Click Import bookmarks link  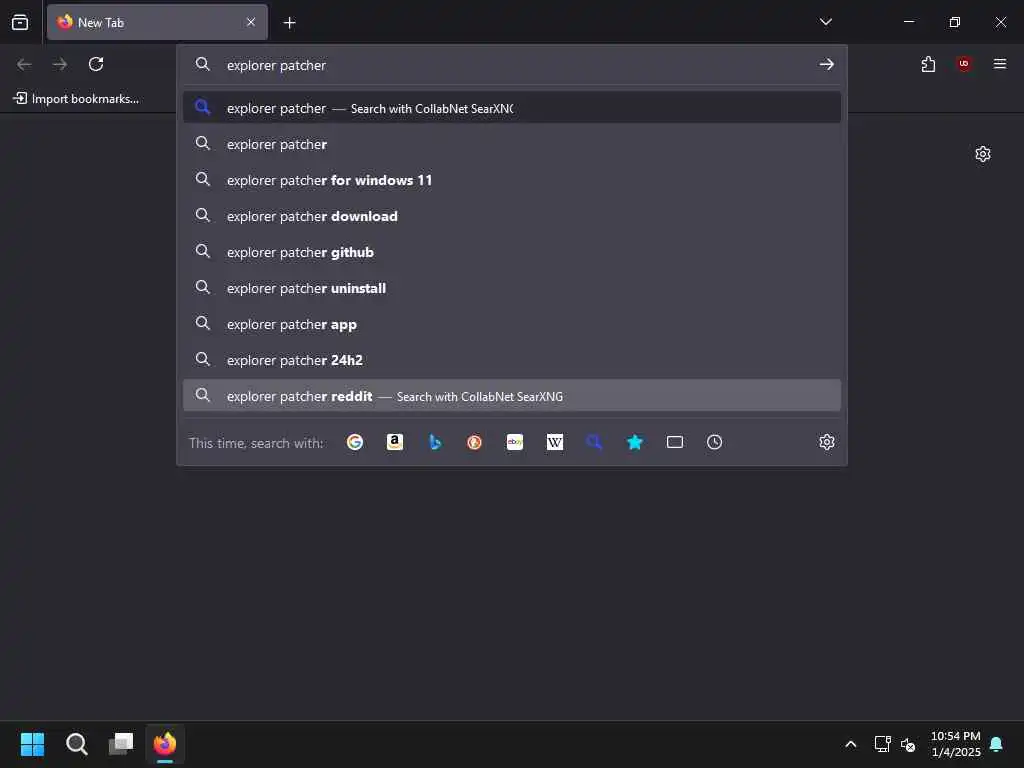[x=76, y=99]
